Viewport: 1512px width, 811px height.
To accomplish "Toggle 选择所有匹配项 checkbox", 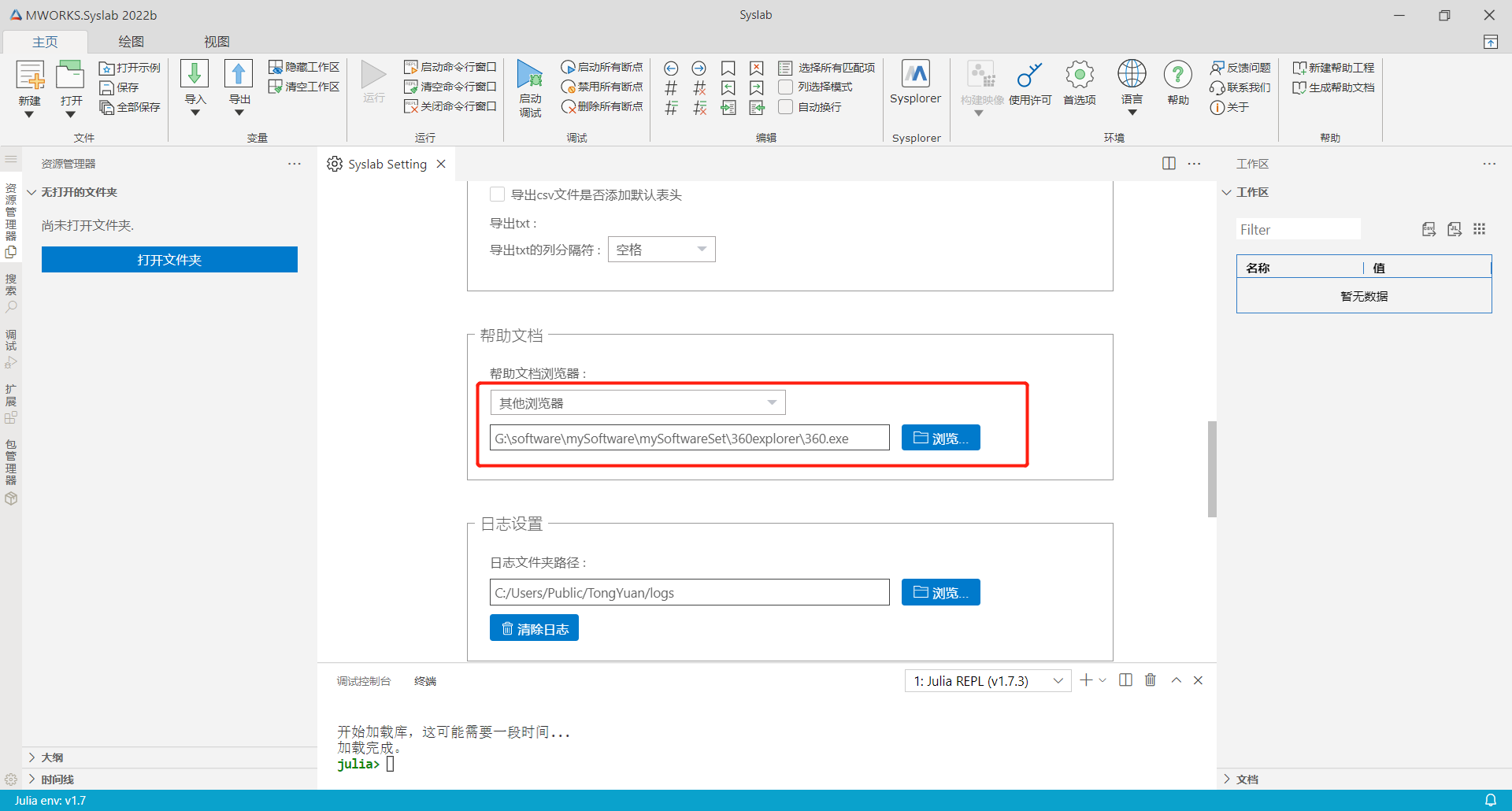I will coord(785,68).
